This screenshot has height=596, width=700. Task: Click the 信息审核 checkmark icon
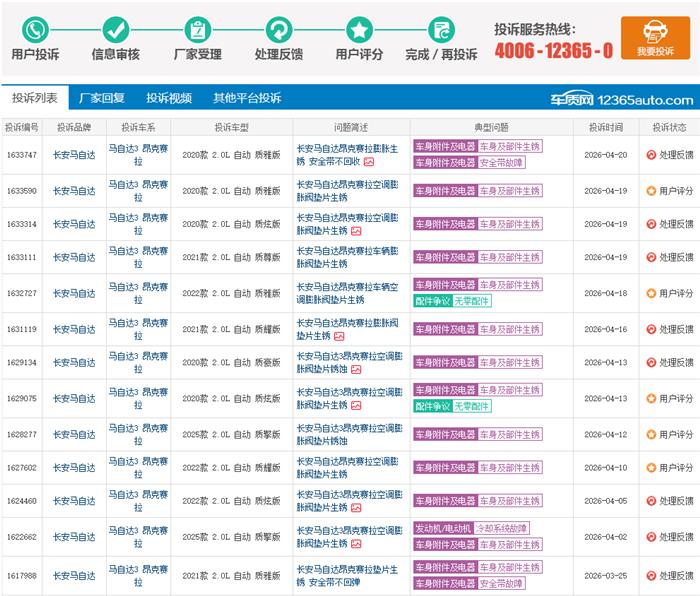[x=116, y=29]
